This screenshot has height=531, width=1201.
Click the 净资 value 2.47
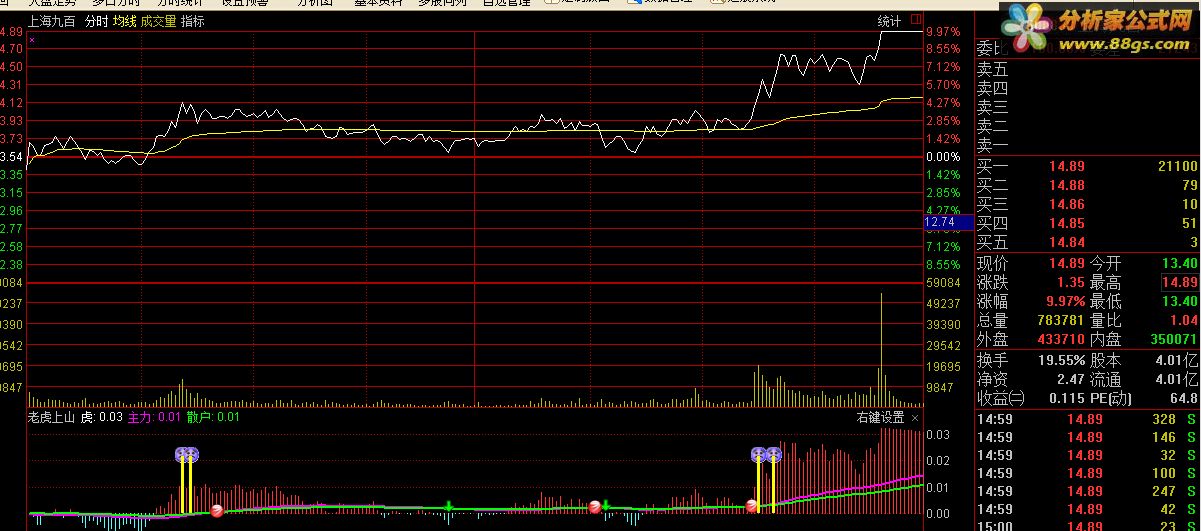[x=1071, y=379]
